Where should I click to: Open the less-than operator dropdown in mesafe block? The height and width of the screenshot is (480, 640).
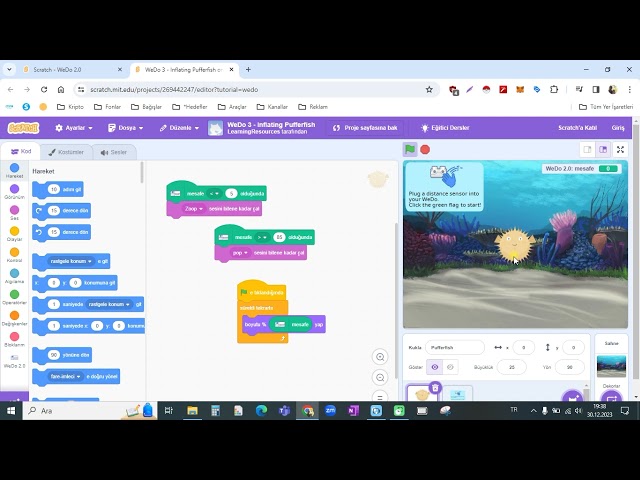click(214, 193)
